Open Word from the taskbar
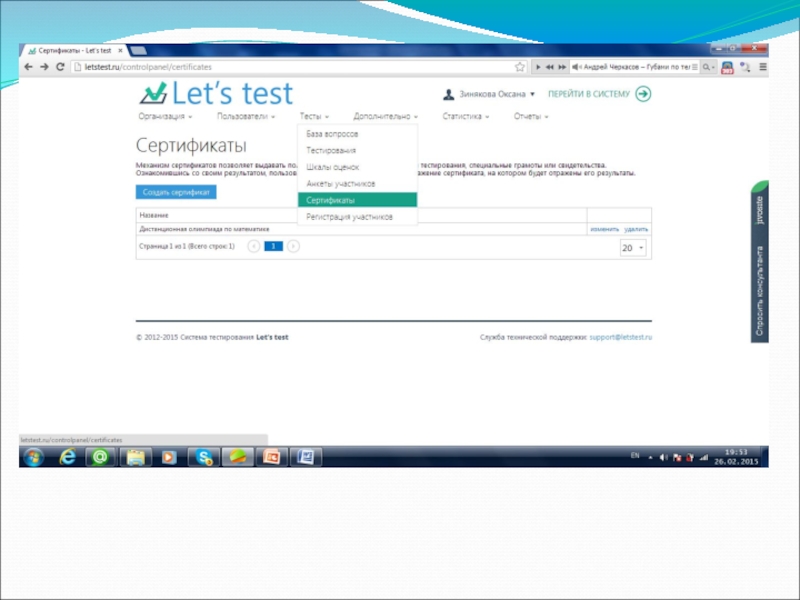The width and height of the screenshot is (800, 600). [x=305, y=457]
